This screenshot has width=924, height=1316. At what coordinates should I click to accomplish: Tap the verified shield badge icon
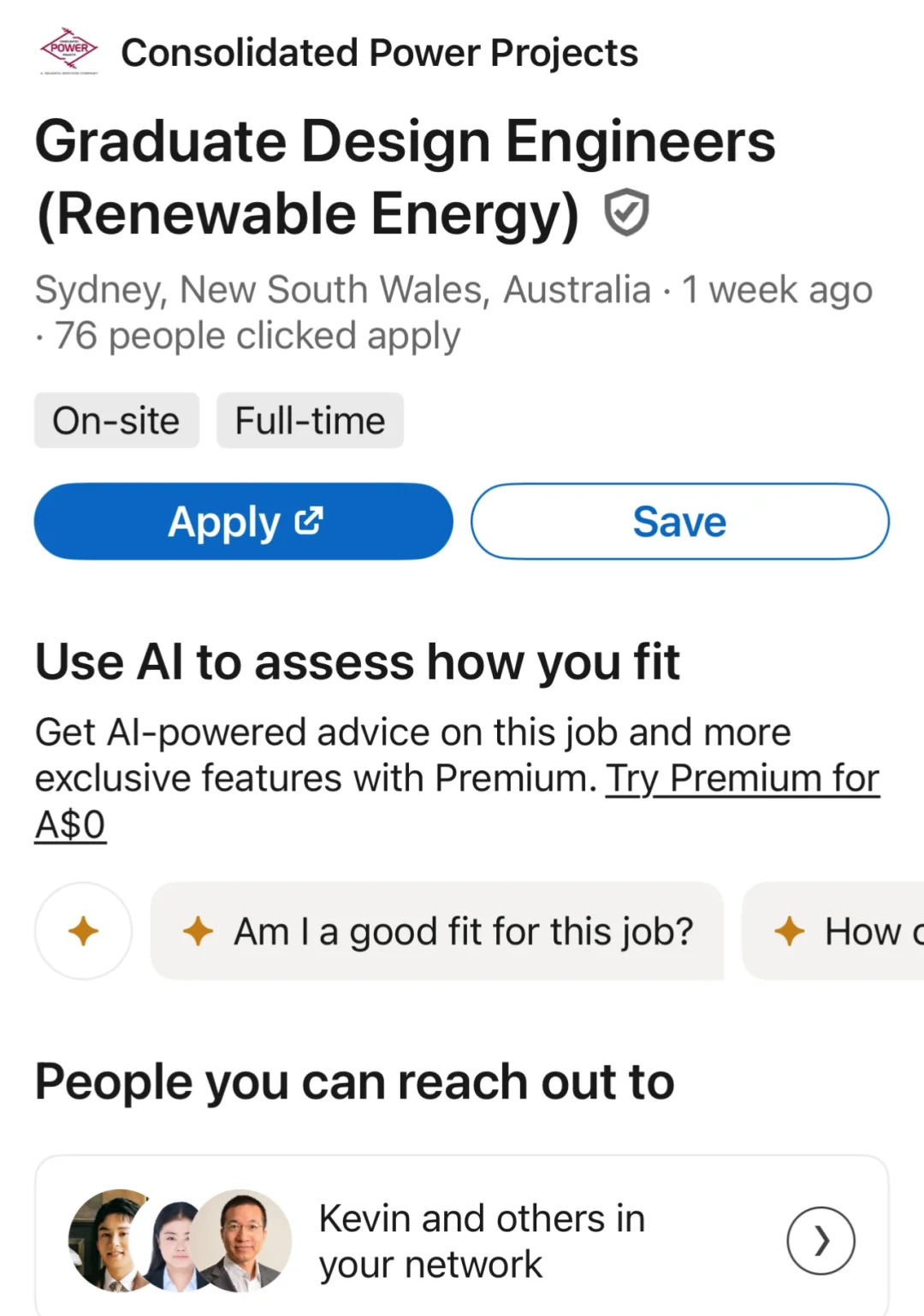click(626, 212)
